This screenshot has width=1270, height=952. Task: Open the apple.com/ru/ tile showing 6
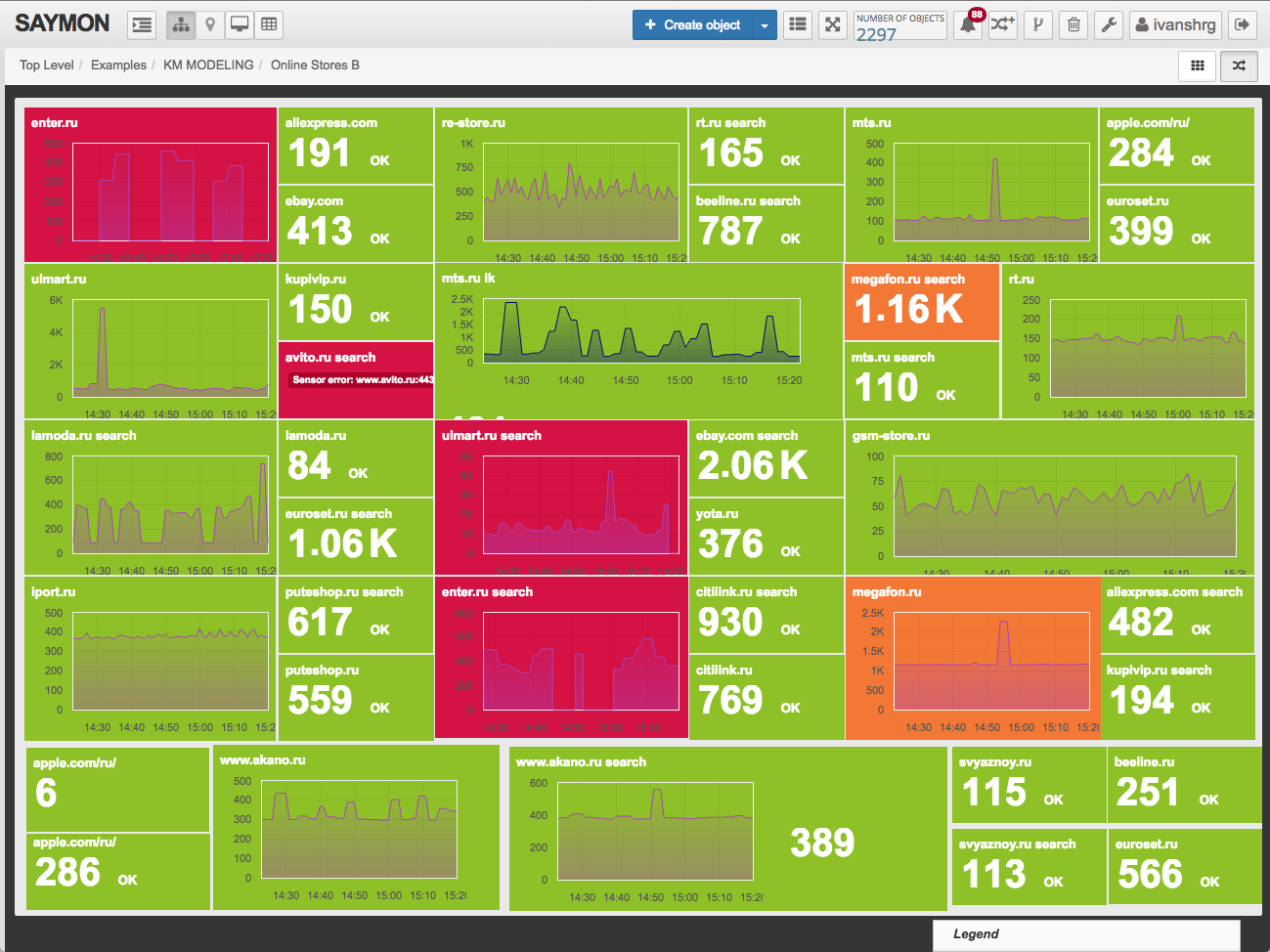pos(118,790)
